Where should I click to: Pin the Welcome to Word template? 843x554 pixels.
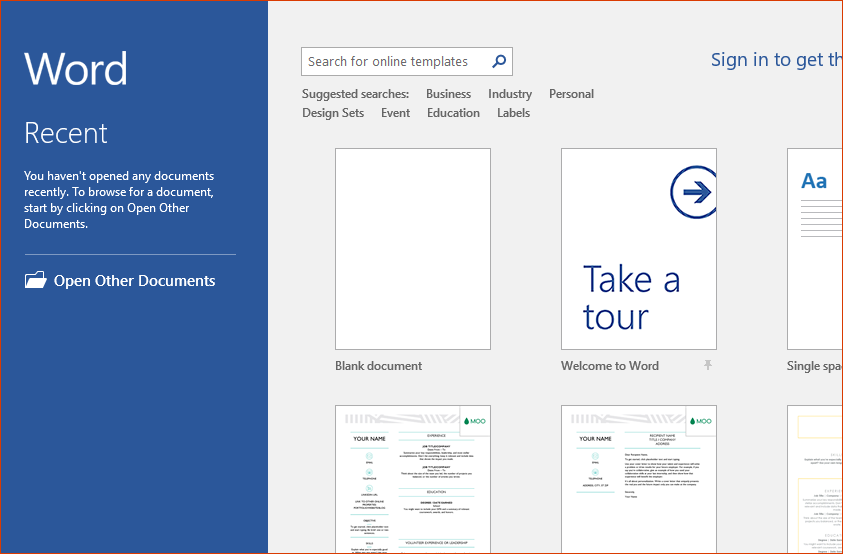[x=708, y=366]
